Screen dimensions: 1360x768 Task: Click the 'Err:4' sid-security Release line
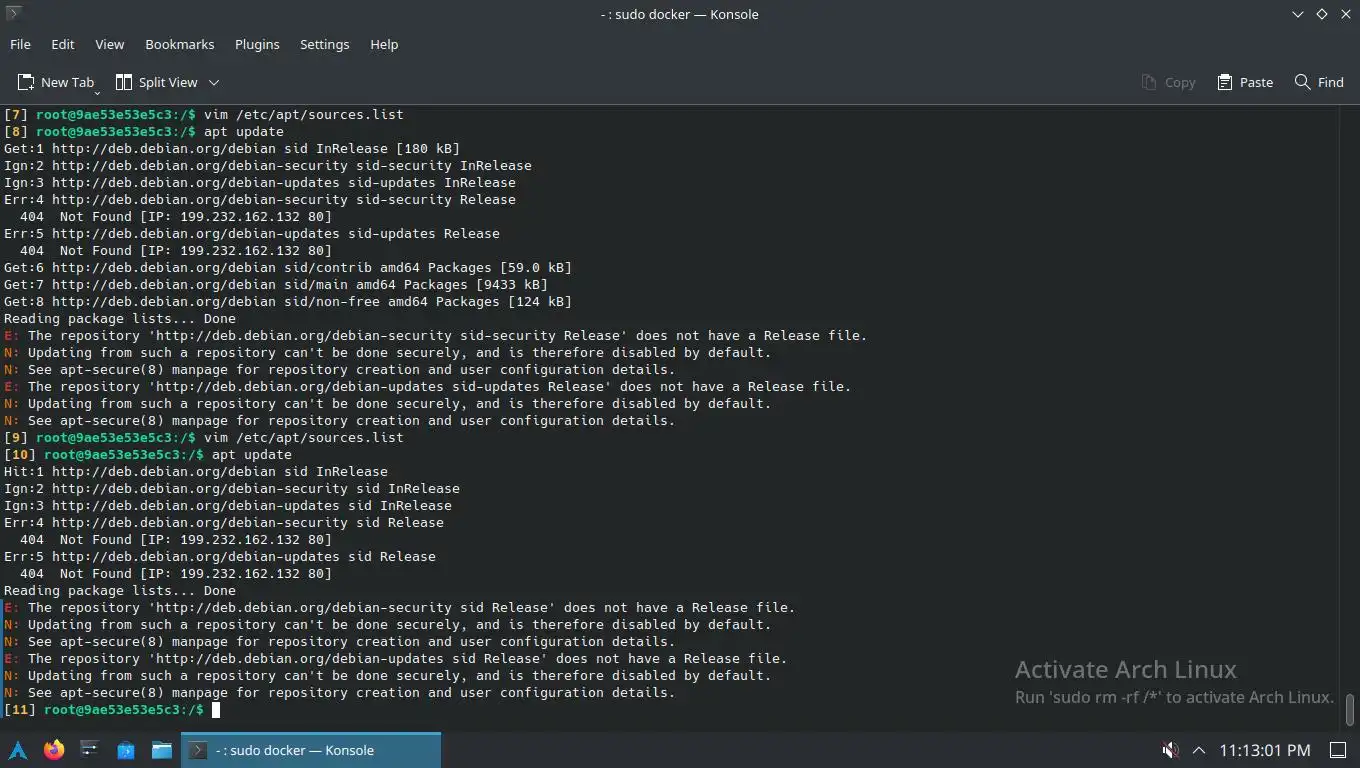pyautogui.click(x=260, y=199)
